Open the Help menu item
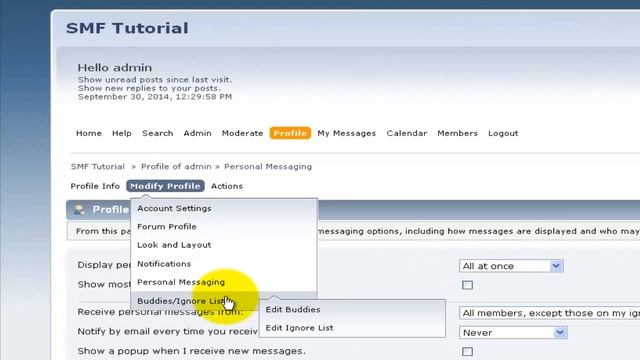 (x=122, y=133)
